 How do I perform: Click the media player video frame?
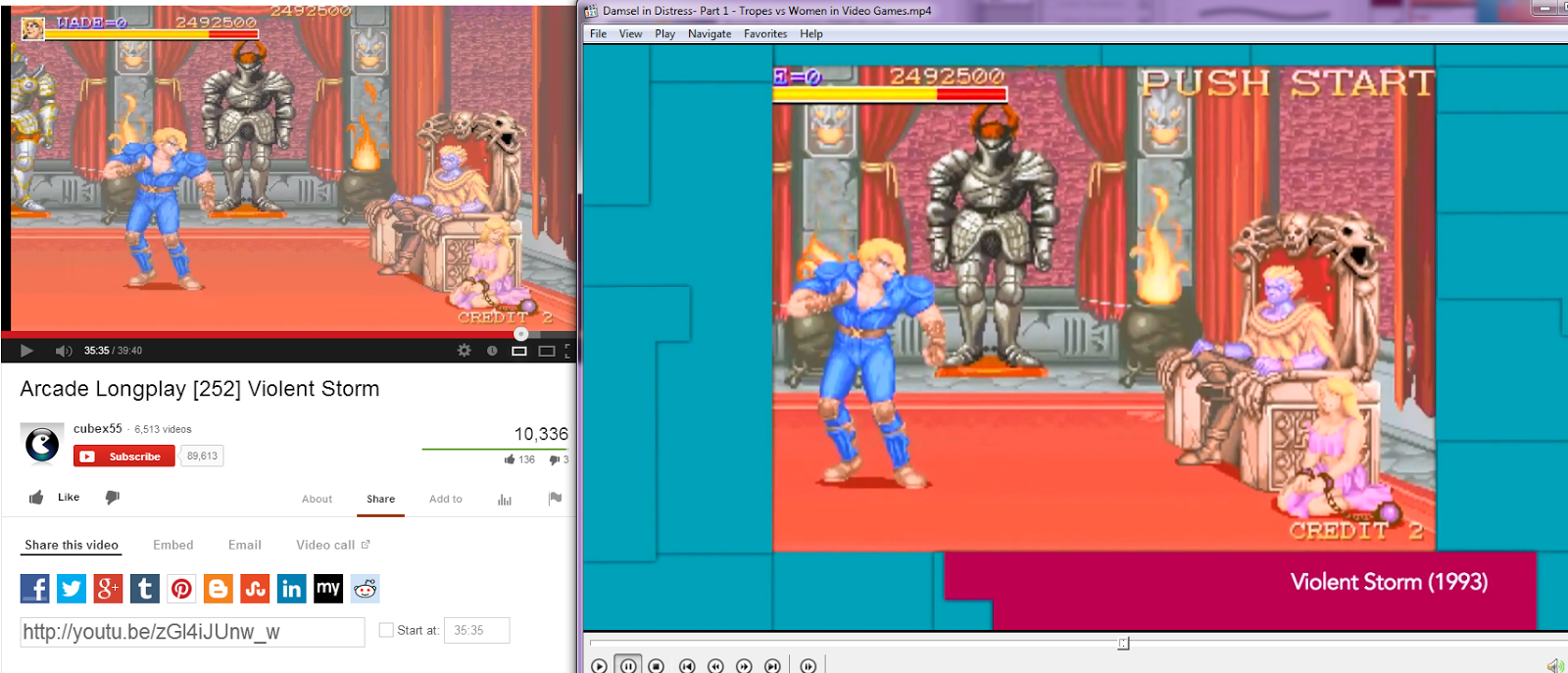point(1075,337)
